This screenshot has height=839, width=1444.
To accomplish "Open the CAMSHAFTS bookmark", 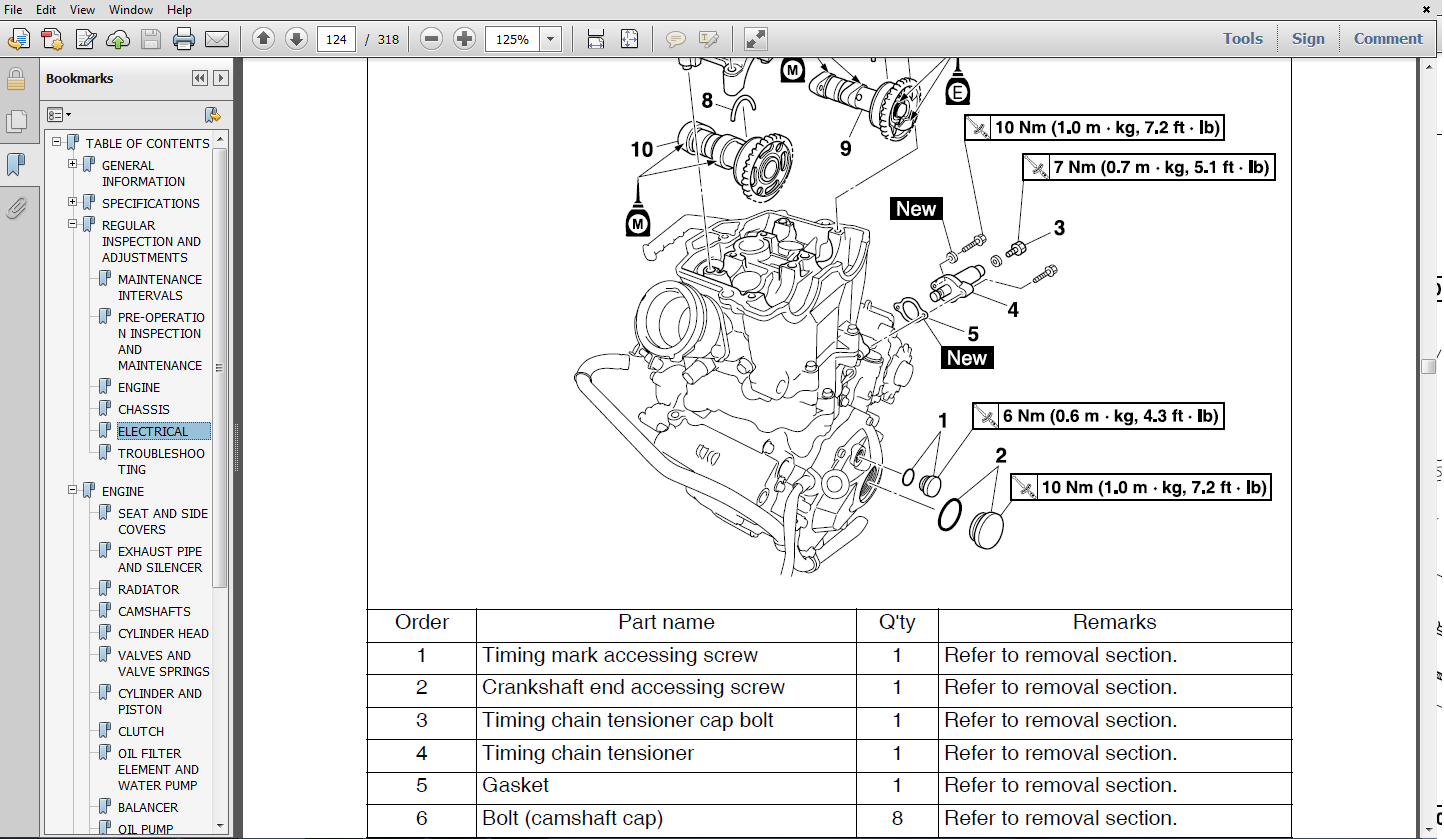I will 154,611.
